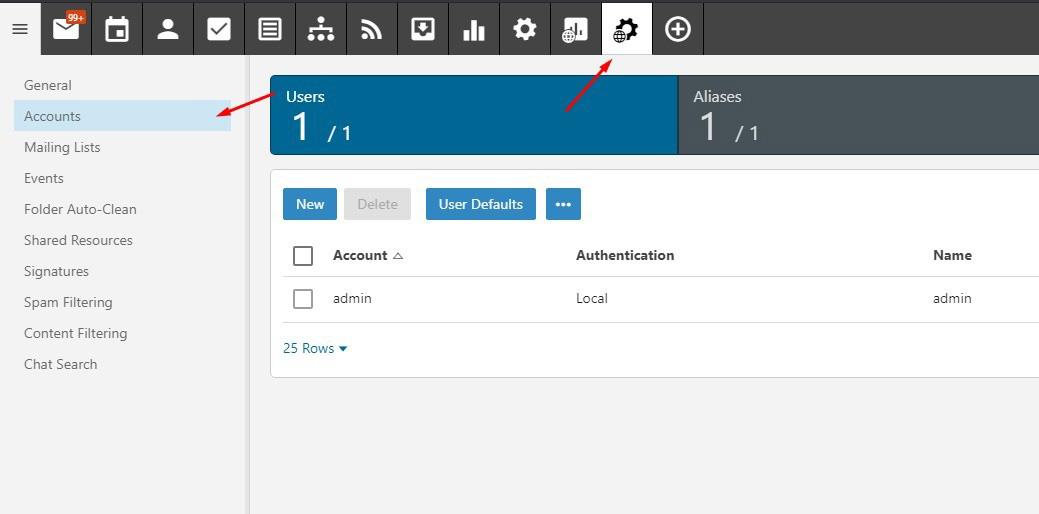Open the Reports bar chart icon

click(474, 29)
